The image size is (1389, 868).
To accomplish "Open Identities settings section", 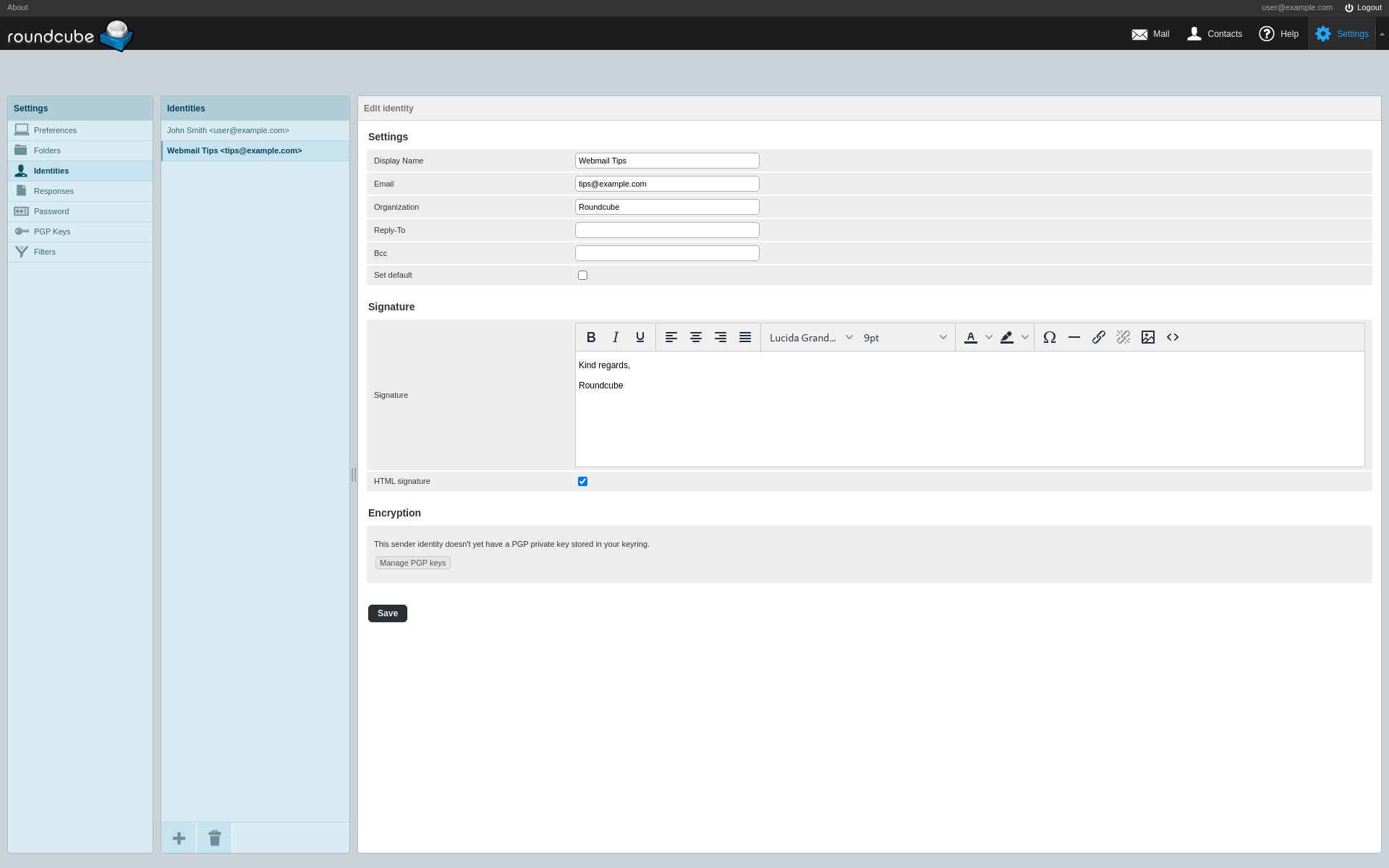I will [x=80, y=171].
